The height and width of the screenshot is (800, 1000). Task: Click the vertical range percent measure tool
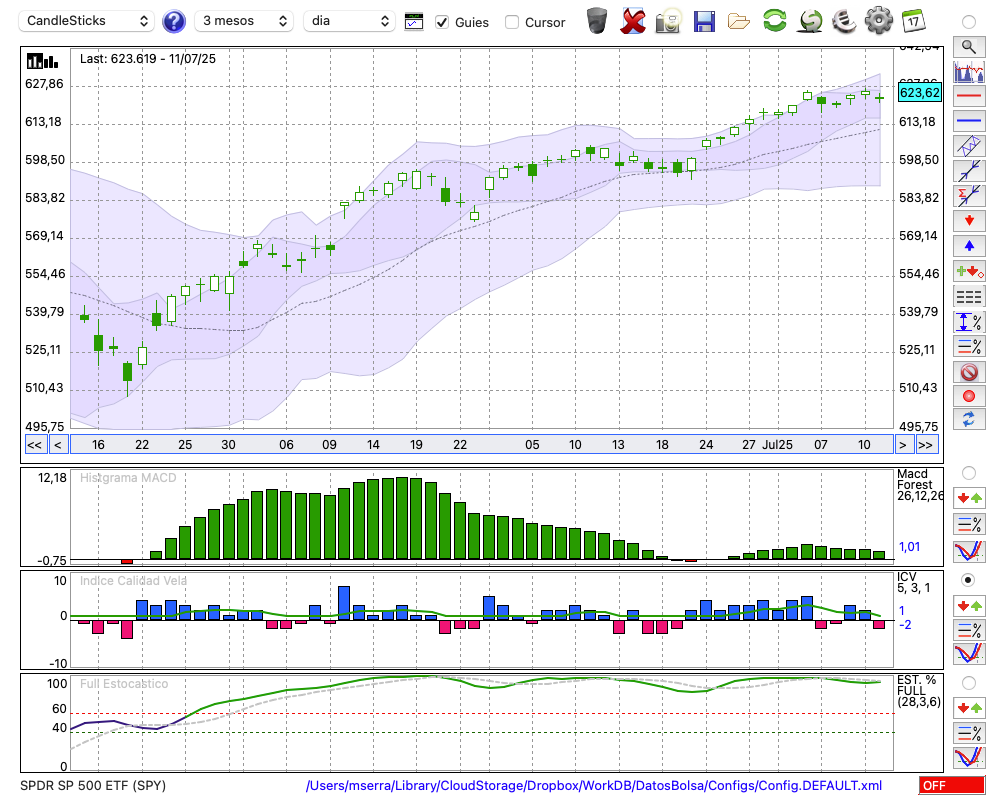pyautogui.click(x=969, y=322)
